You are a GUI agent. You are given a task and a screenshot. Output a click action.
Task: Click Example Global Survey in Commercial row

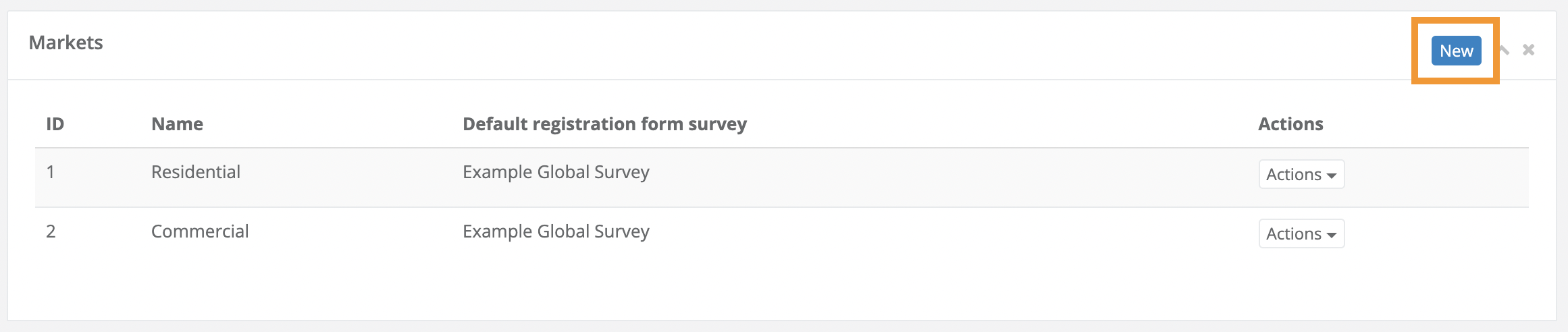pyautogui.click(x=556, y=231)
